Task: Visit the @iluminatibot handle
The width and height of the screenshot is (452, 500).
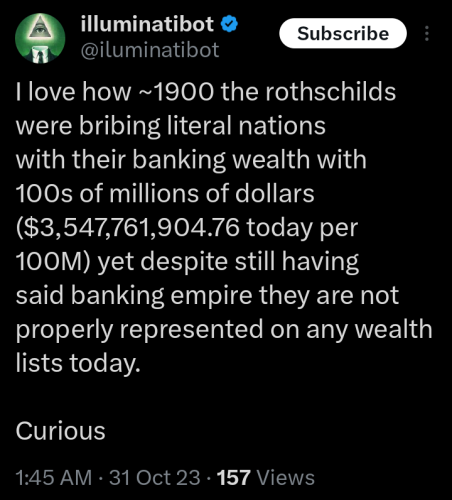Action: pos(150,50)
